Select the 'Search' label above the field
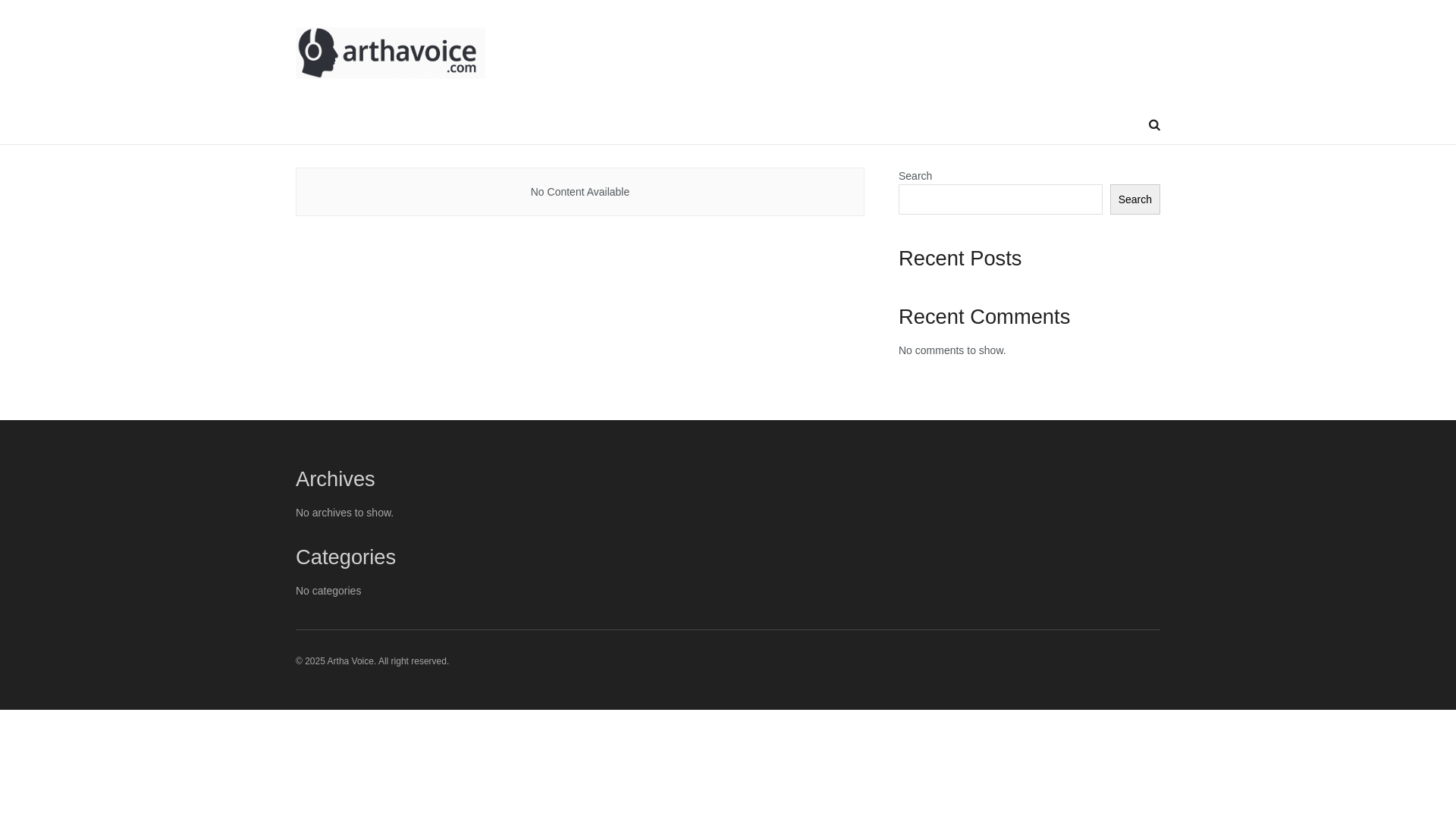1456x819 pixels. 915,176
